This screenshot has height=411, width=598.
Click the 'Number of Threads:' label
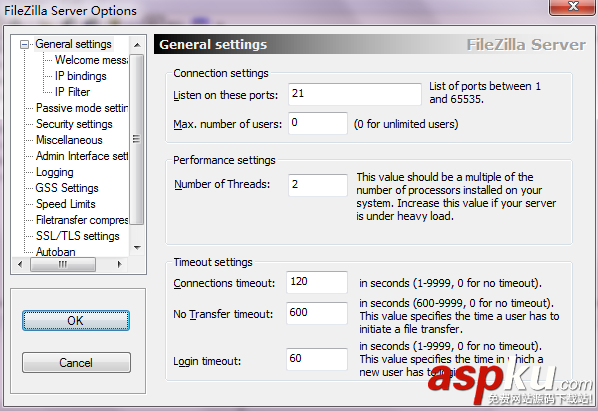(222, 184)
